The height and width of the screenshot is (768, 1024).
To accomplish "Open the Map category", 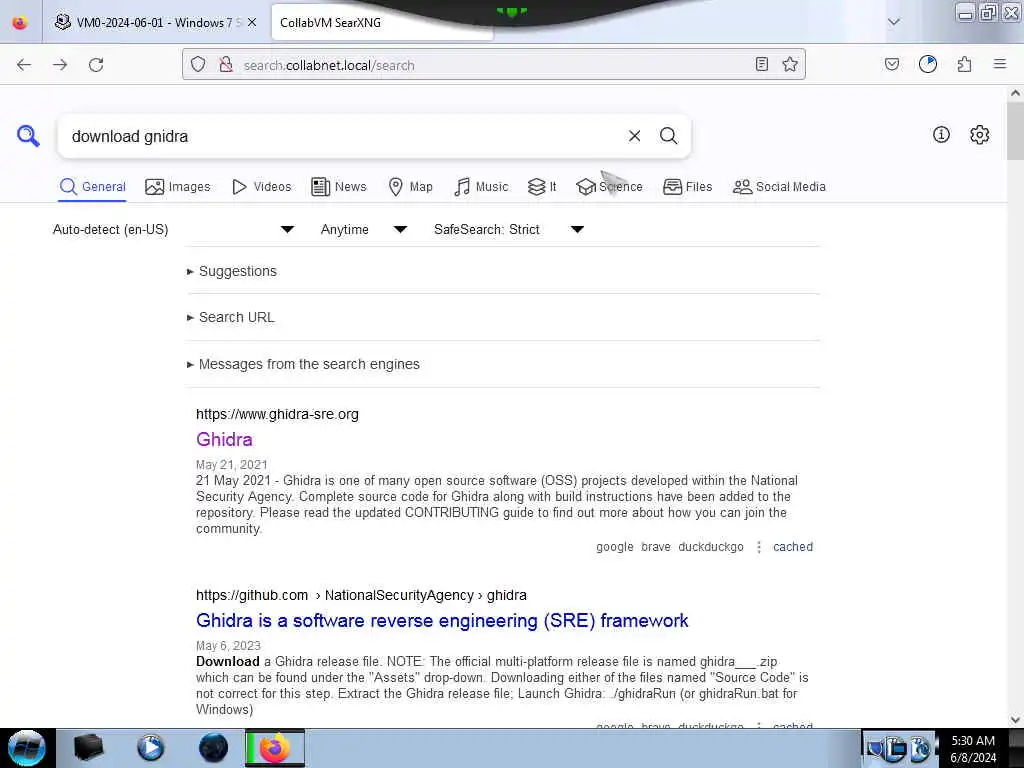I will pyautogui.click(x=410, y=187).
